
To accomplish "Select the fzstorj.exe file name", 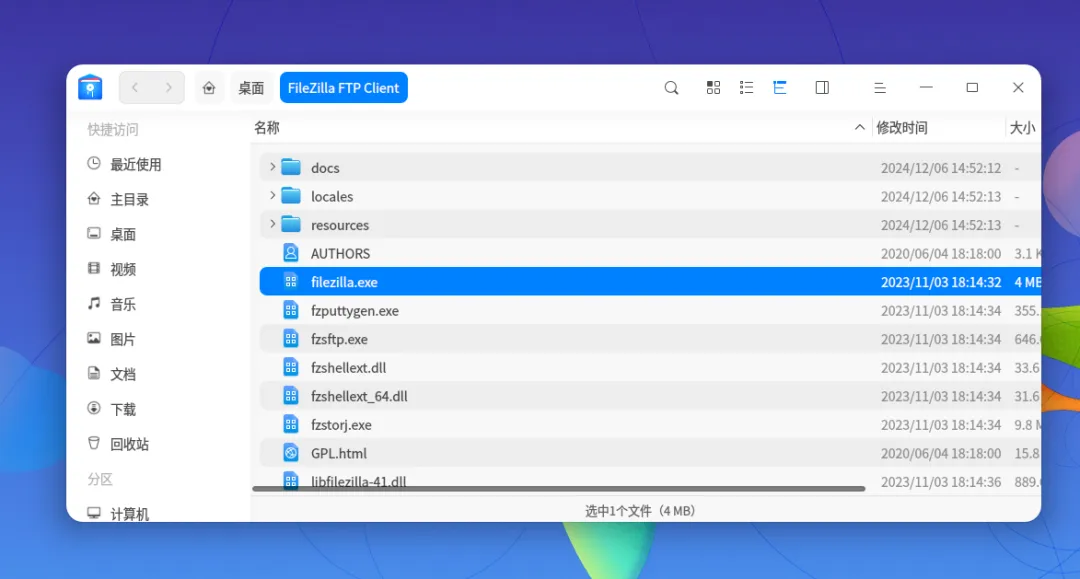I will 341,425.
